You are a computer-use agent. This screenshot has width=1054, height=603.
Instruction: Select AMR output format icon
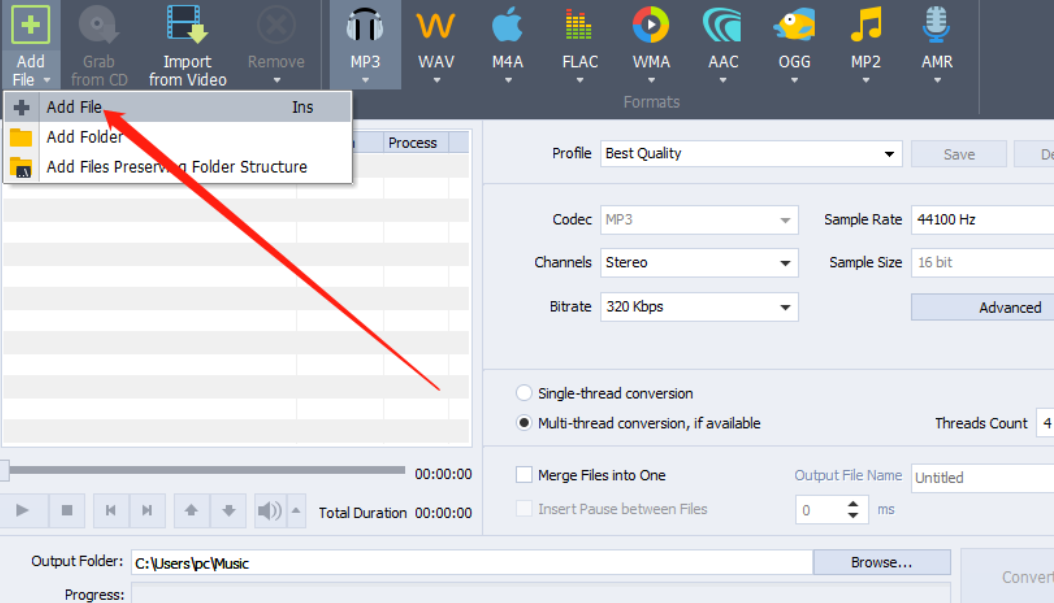click(x=936, y=26)
